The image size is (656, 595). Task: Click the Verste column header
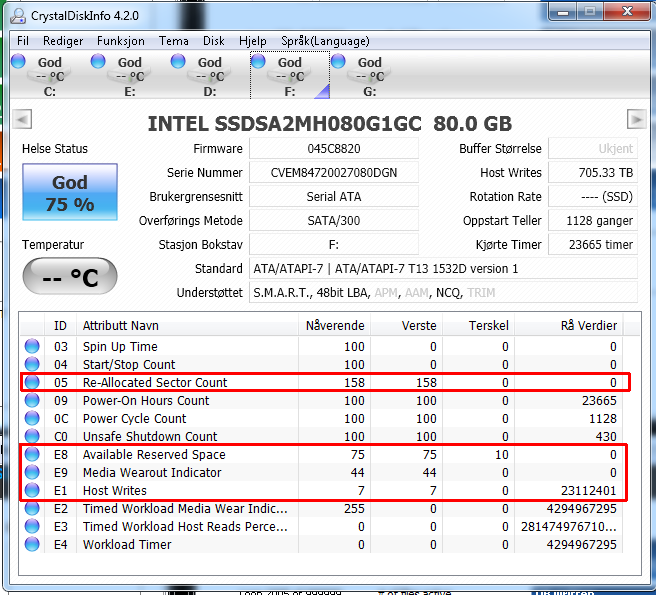pyautogui.click(x=407, y=326)
